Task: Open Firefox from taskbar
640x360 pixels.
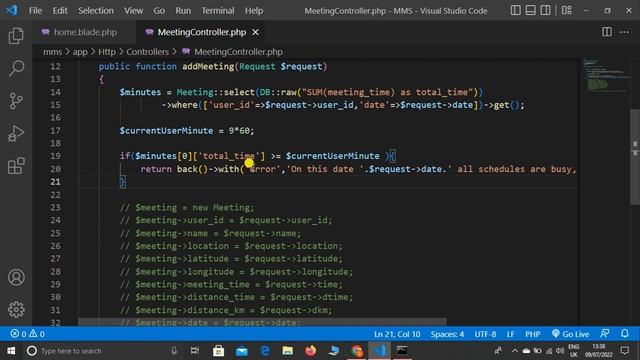Action: [311, 351]
